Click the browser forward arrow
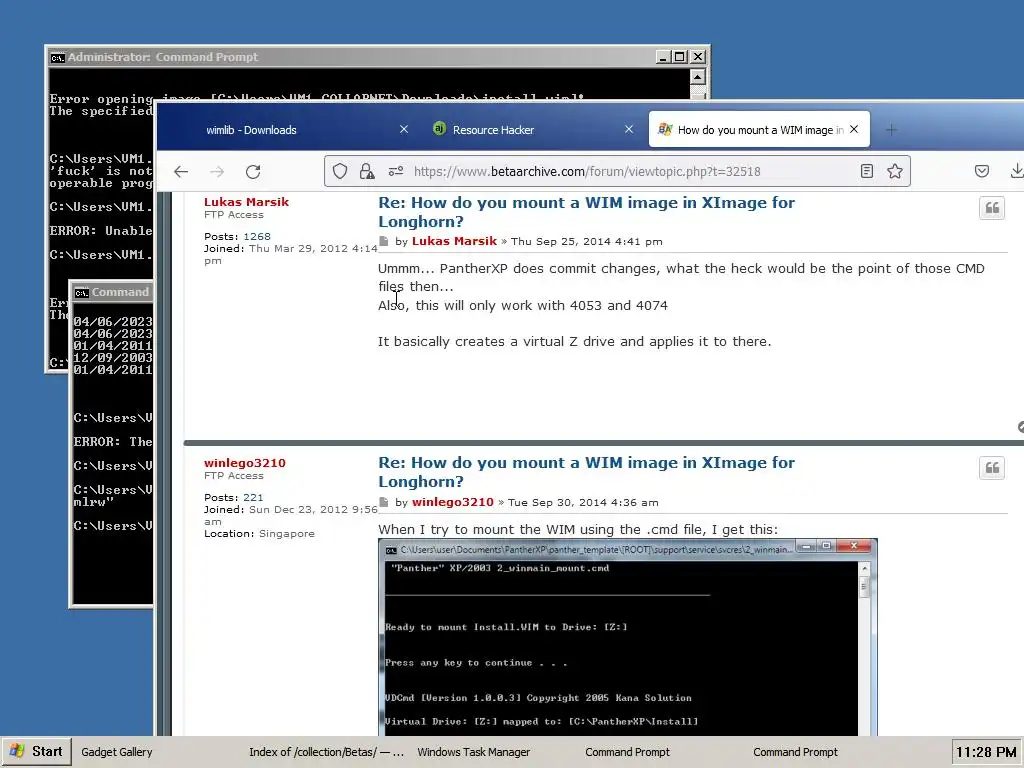1024x768 pixels. point(217,172)
